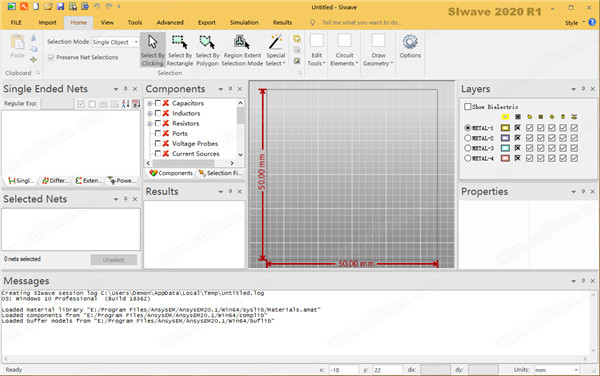
Task: Open the FILE menu
Action: [x=16, y=23]
